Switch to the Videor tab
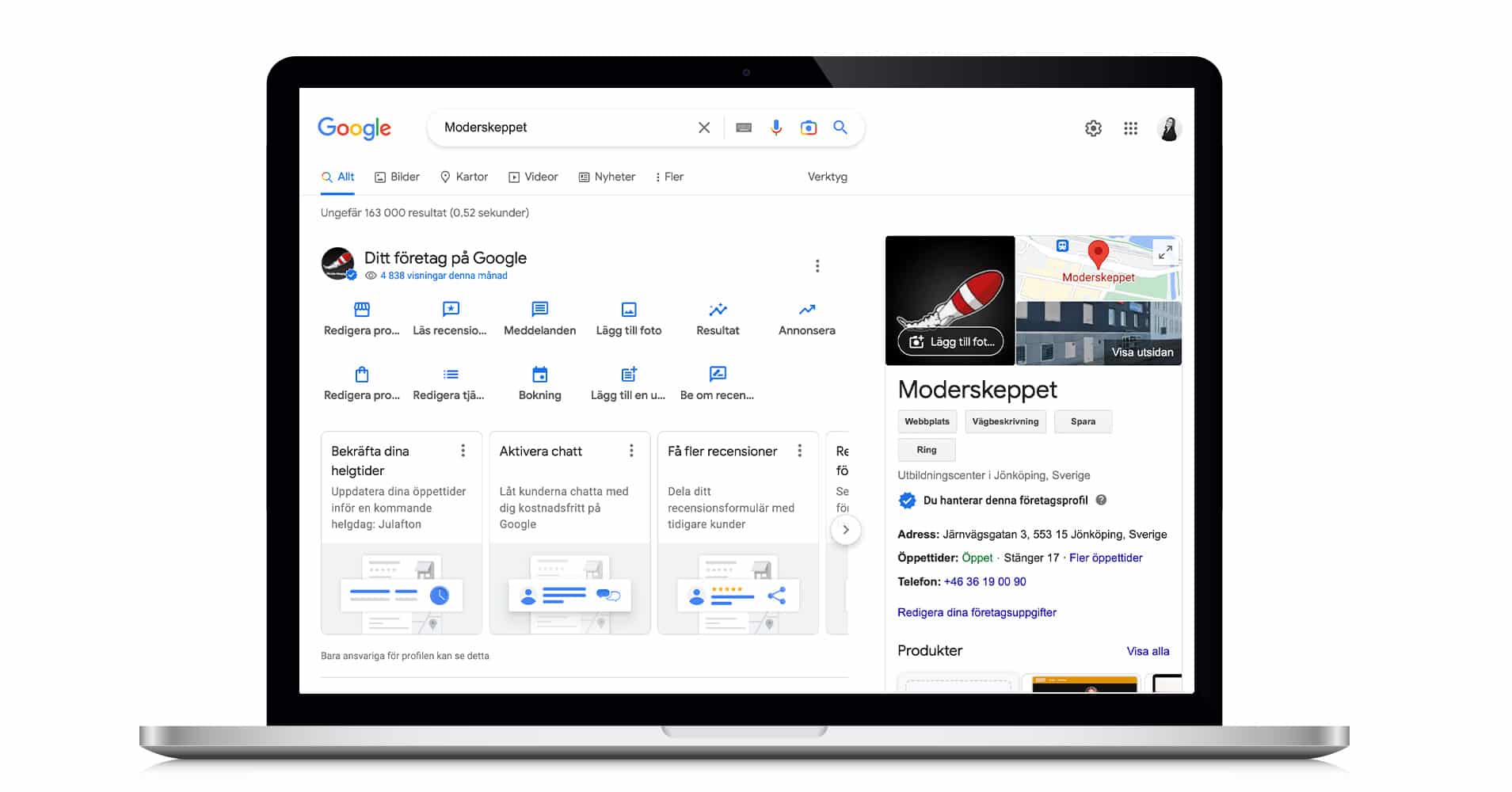The width and height of the screenshot is (1512, 792). (x=533, y=177)
